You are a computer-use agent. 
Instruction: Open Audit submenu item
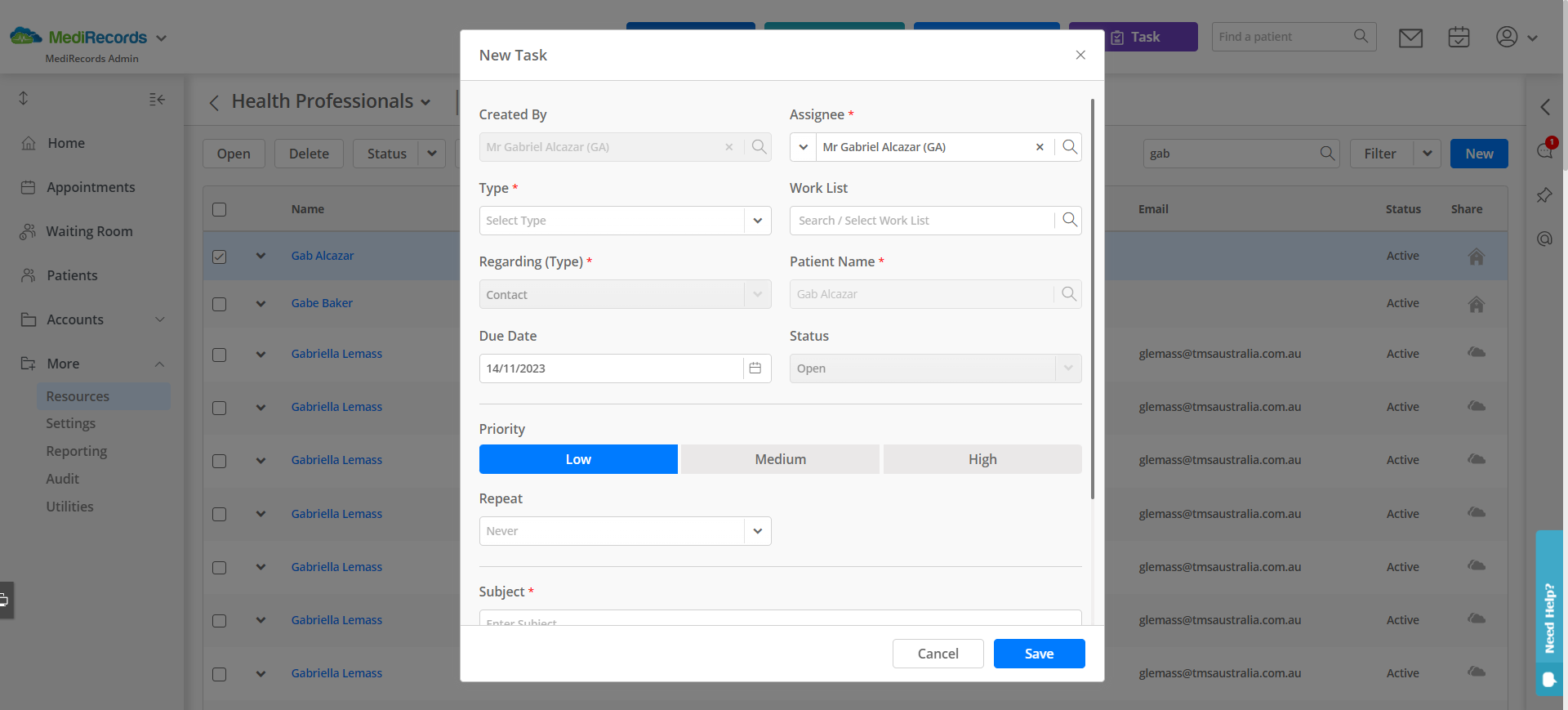coord(62,479)
